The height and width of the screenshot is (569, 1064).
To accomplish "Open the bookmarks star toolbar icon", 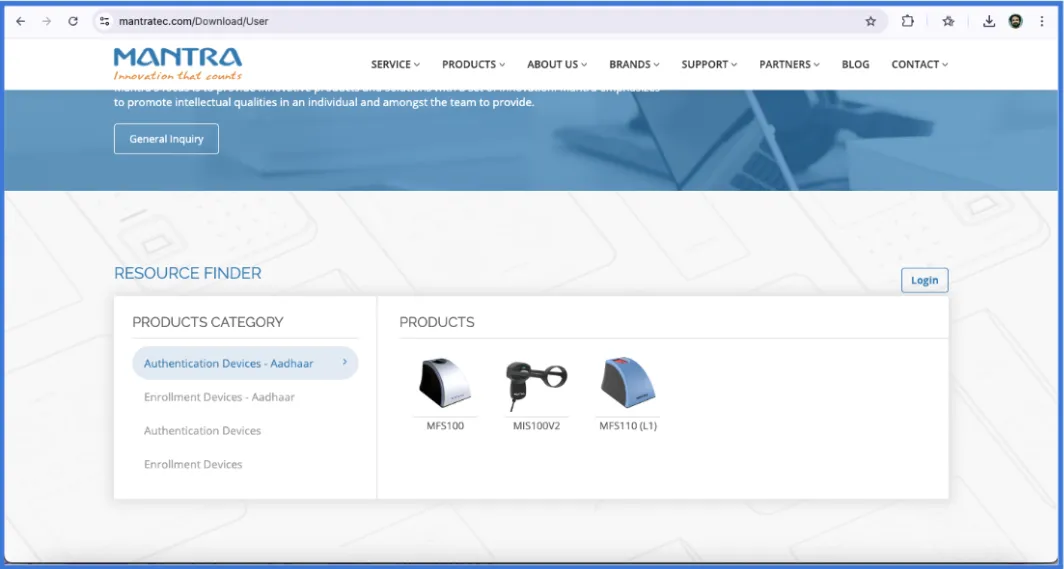I will (x=948, y=22).
